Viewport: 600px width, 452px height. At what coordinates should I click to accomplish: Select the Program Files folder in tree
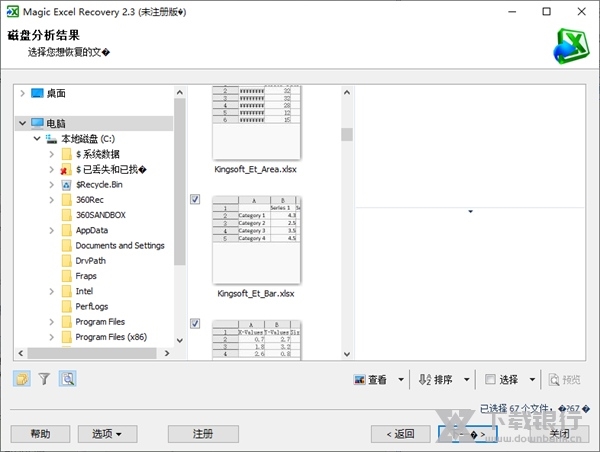(x=99, y=322)
